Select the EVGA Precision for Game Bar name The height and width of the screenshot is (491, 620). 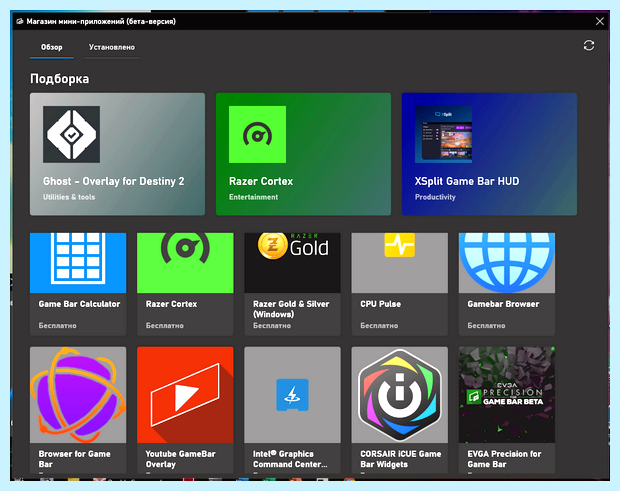504,459
